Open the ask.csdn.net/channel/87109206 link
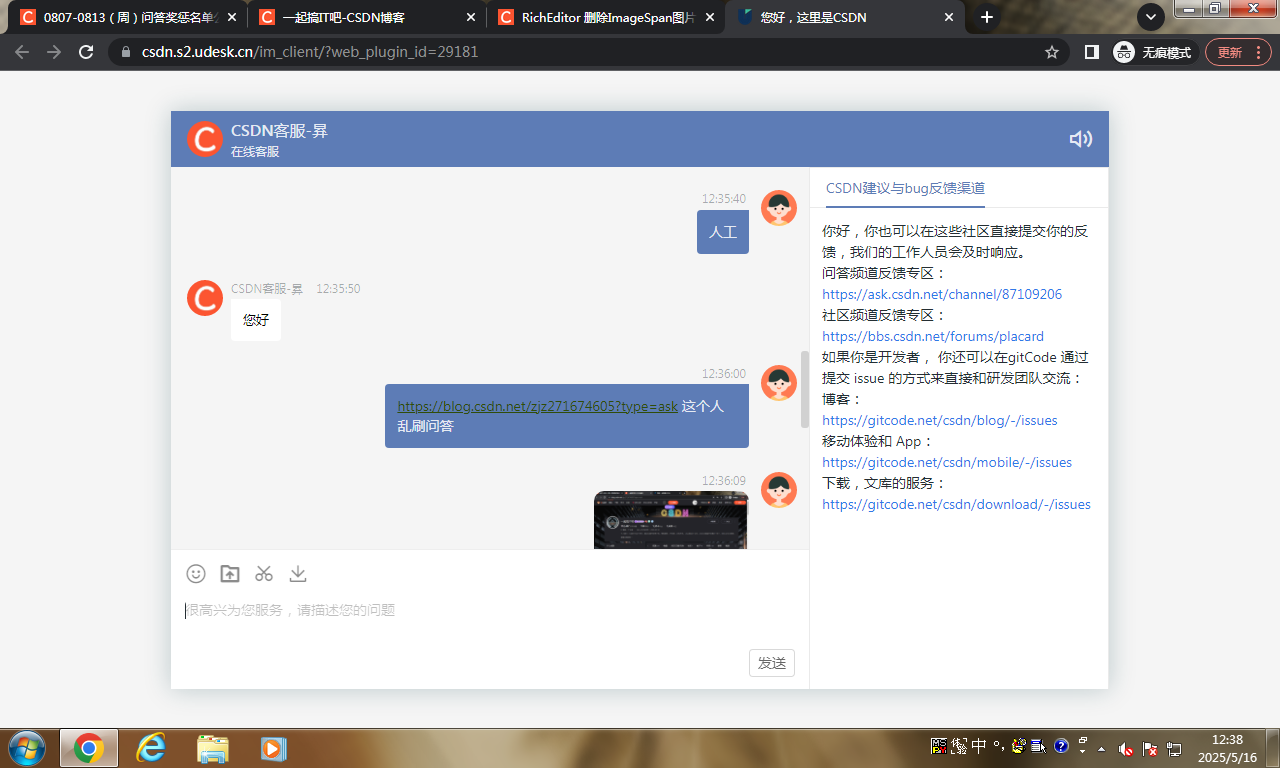 942,294
